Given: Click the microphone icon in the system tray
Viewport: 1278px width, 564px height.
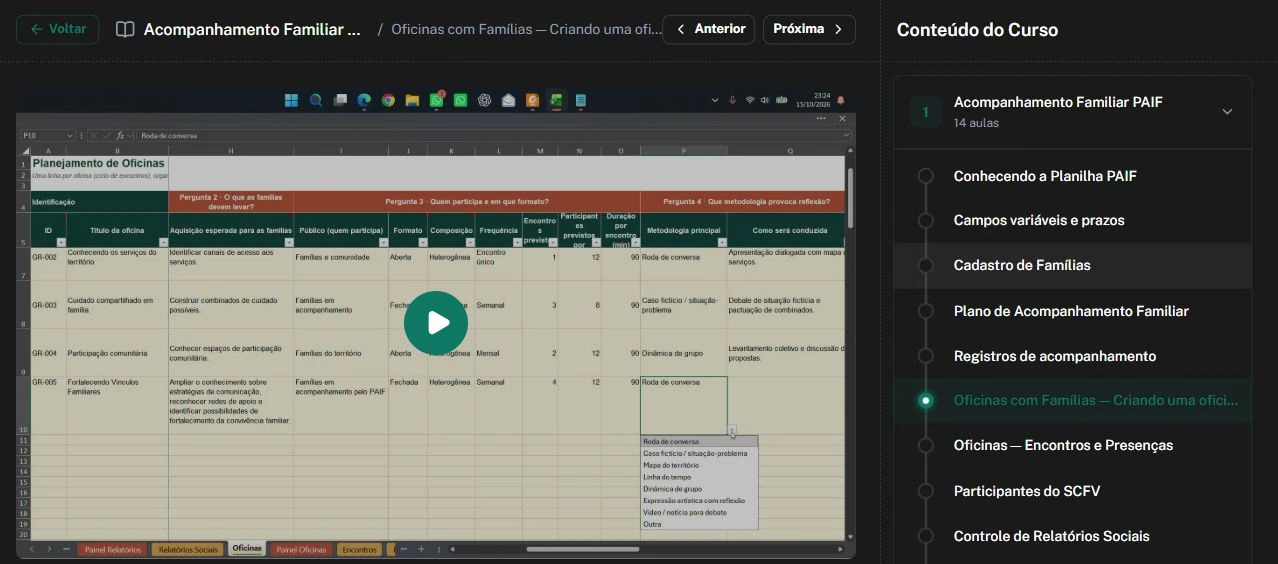Looking at the screenshot, I should click(733, 100).
